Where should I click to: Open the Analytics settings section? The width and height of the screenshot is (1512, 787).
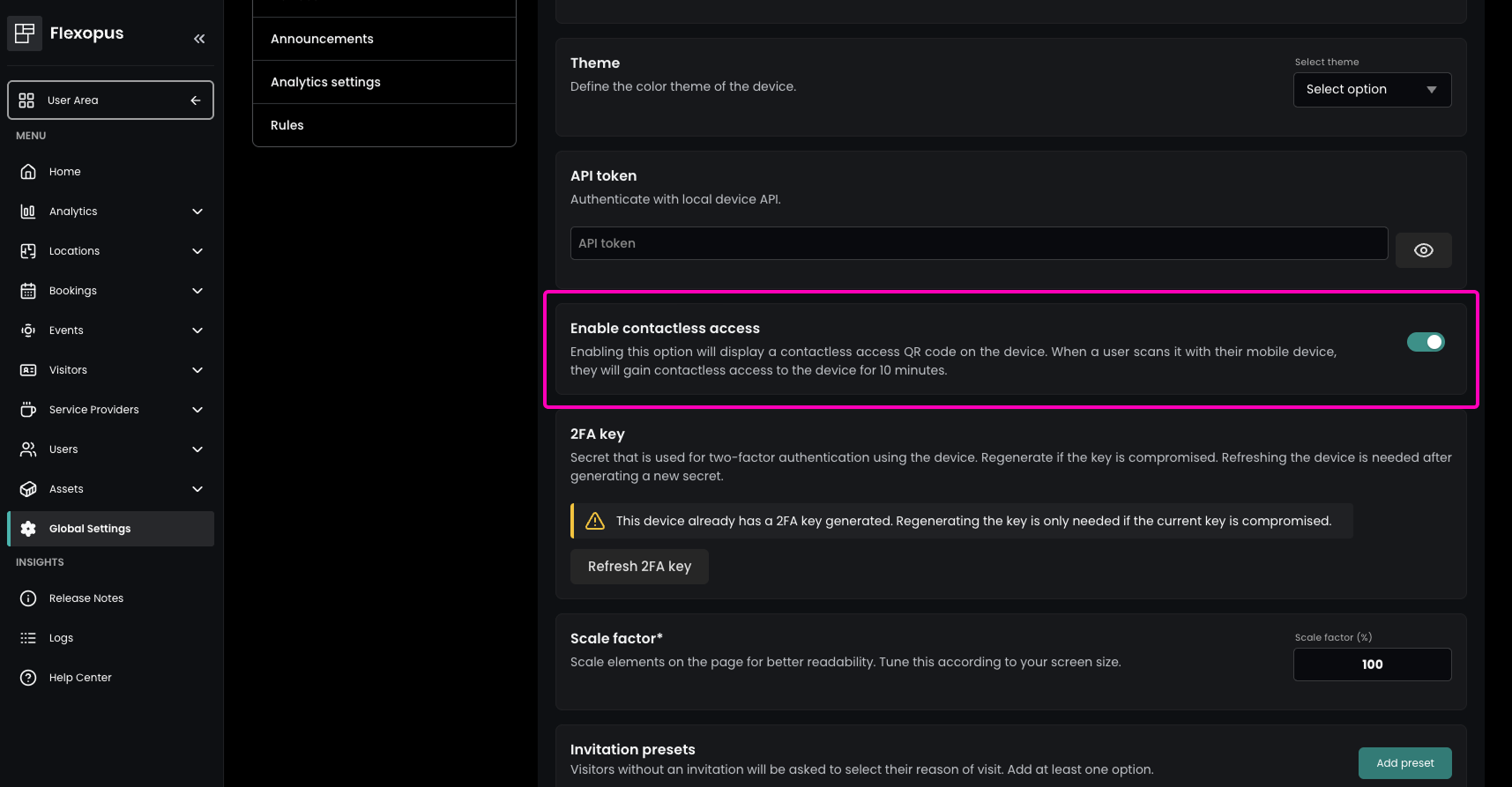tap(384, 82)
